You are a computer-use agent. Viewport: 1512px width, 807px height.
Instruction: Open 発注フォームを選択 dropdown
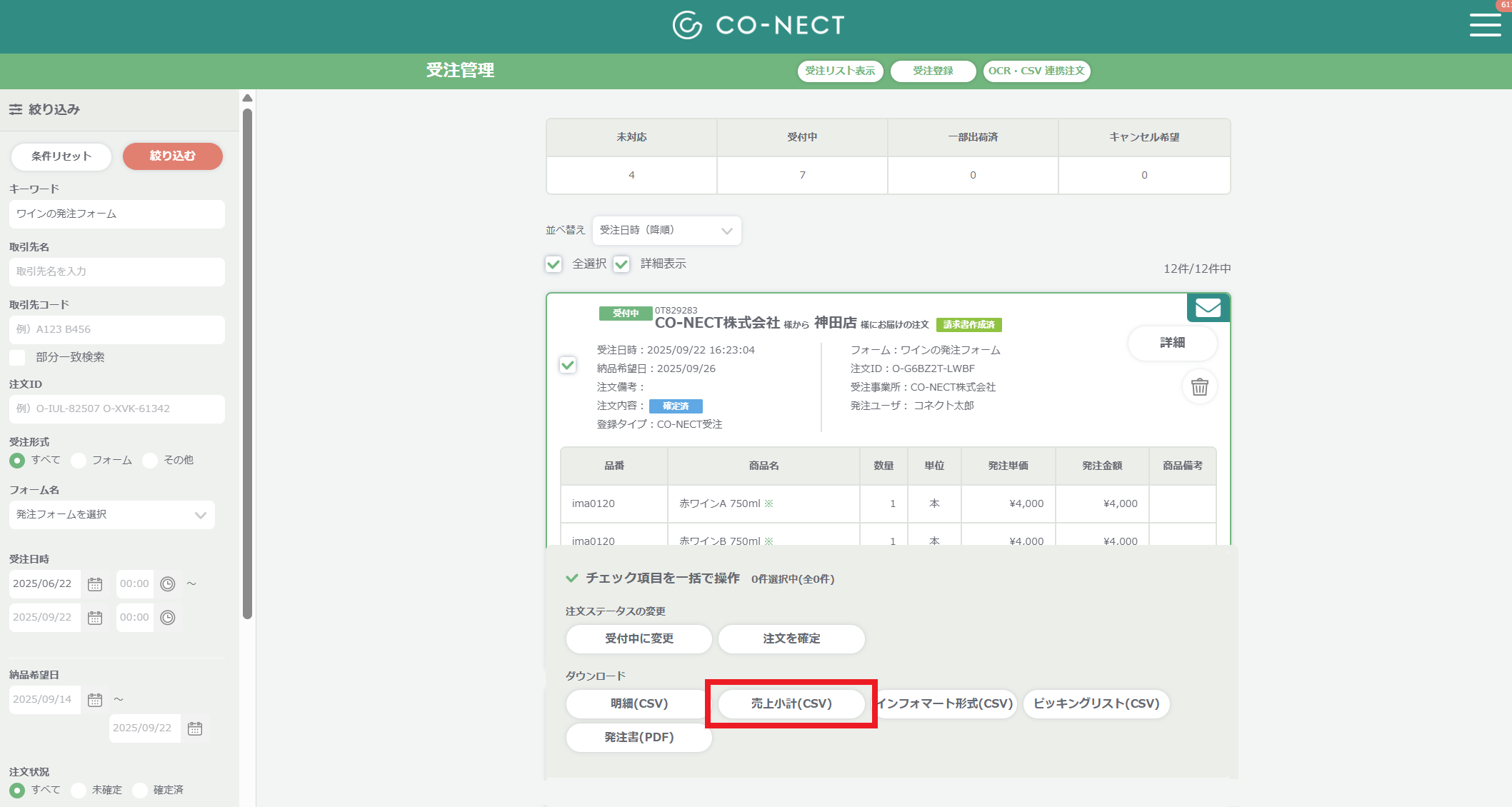(x=112, y=515)
